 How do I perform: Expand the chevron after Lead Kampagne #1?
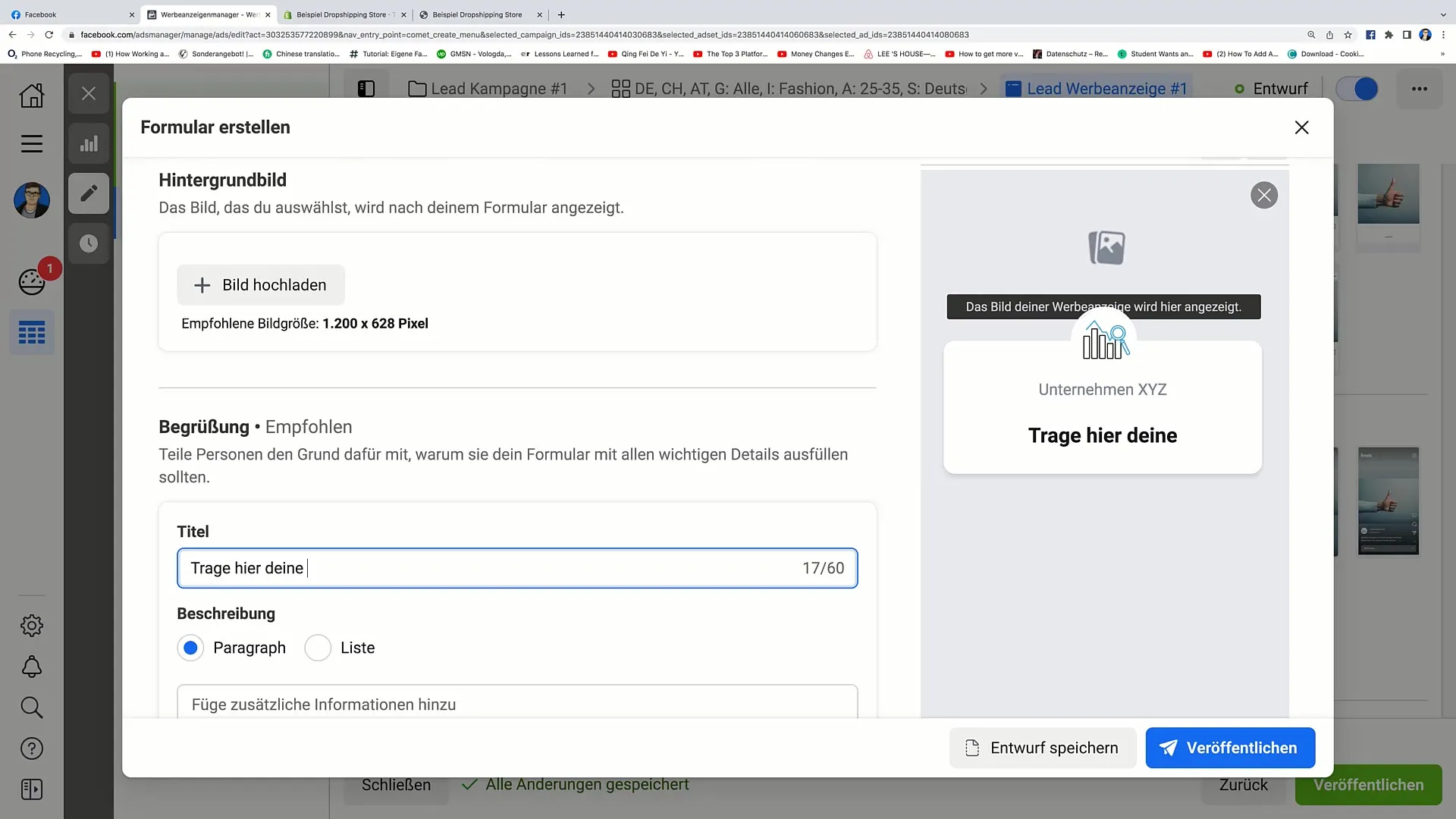591,89
